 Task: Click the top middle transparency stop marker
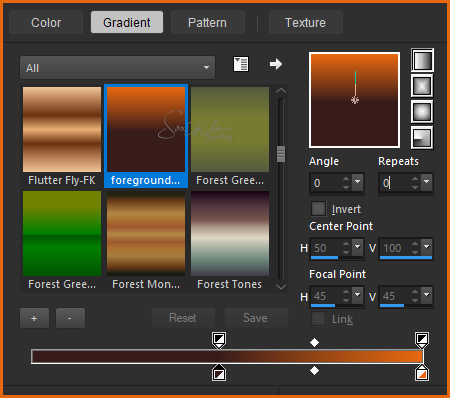point(219,340)
